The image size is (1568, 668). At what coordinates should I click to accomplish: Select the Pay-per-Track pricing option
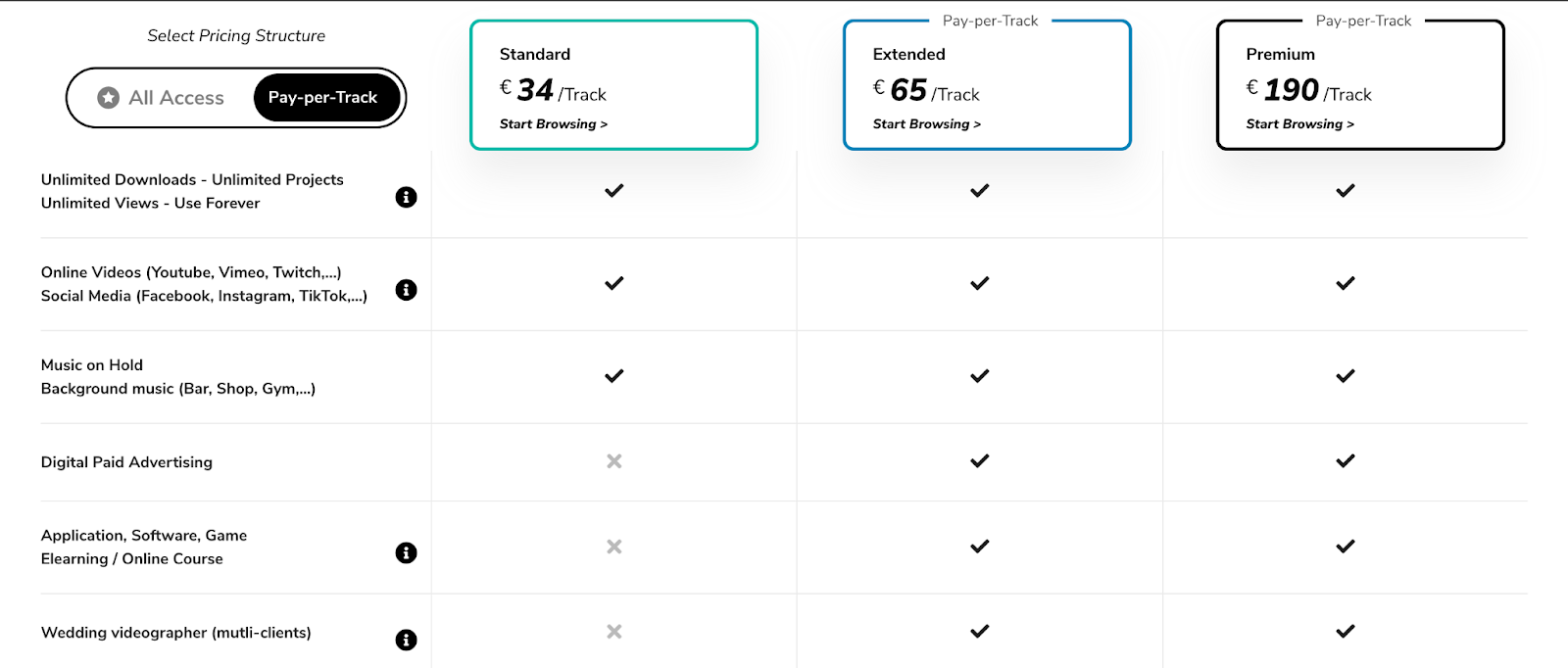point(322,98)
